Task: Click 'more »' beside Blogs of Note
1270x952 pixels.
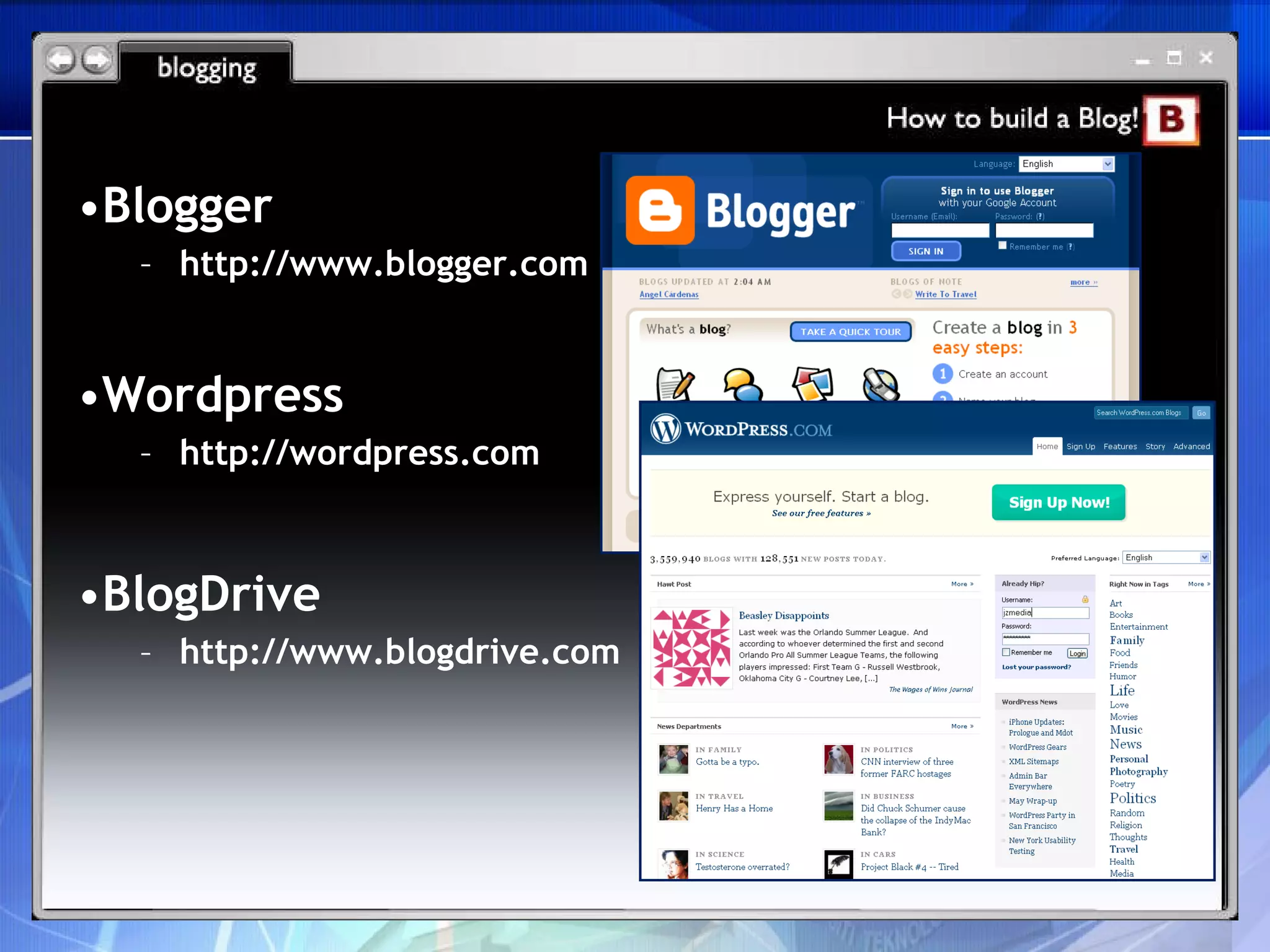Action: pyautogui.click(x=1084, y=282)
